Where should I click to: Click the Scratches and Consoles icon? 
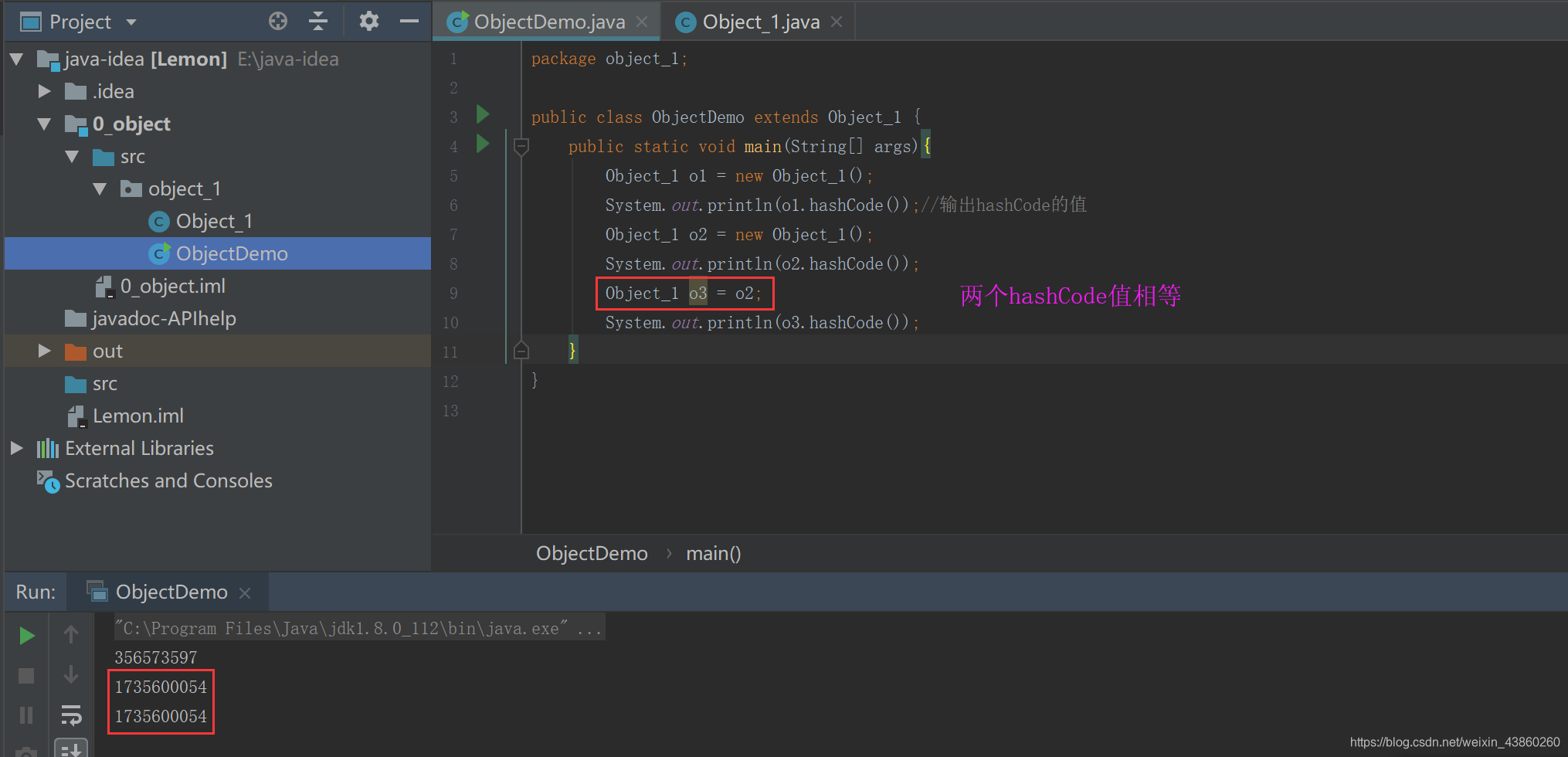(x=48, y=481)
